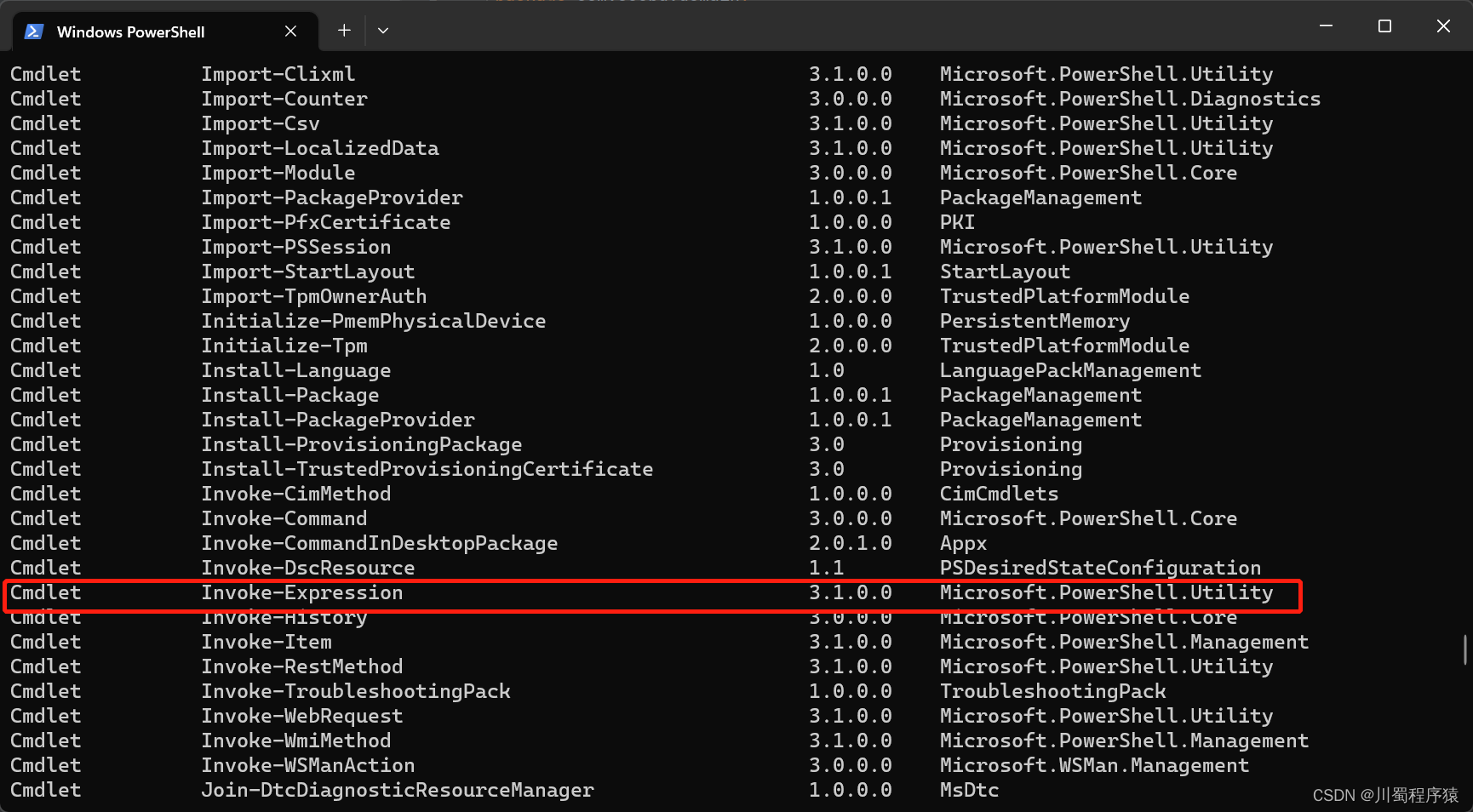Click the vertical scrollbar thumb

[1465, 649]
